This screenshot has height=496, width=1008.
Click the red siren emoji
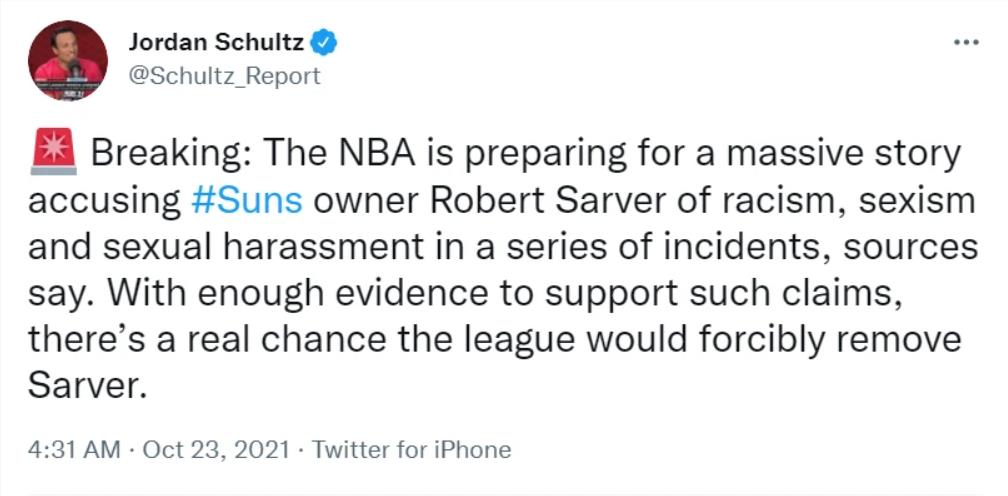click(52, 154)
